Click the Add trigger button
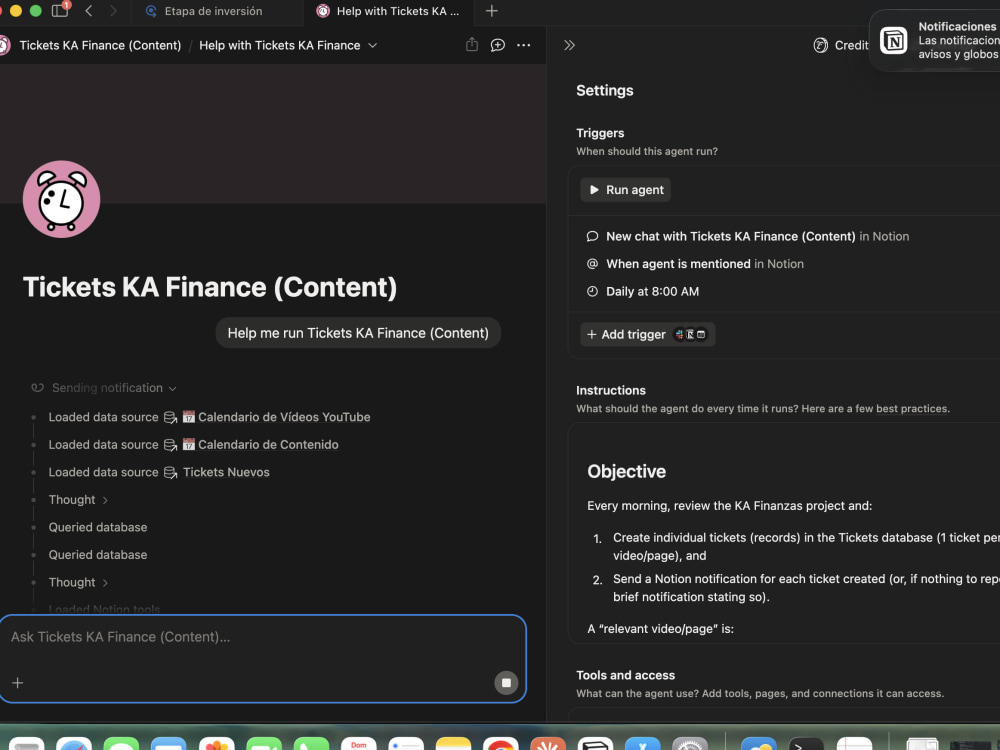Image resolution: width=1000 pixels, height=750 pixels. pos(647,334)
